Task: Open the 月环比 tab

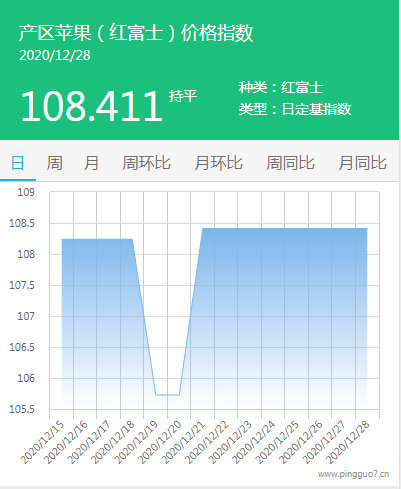Action: pyautogui.click(x=219, y=163)
